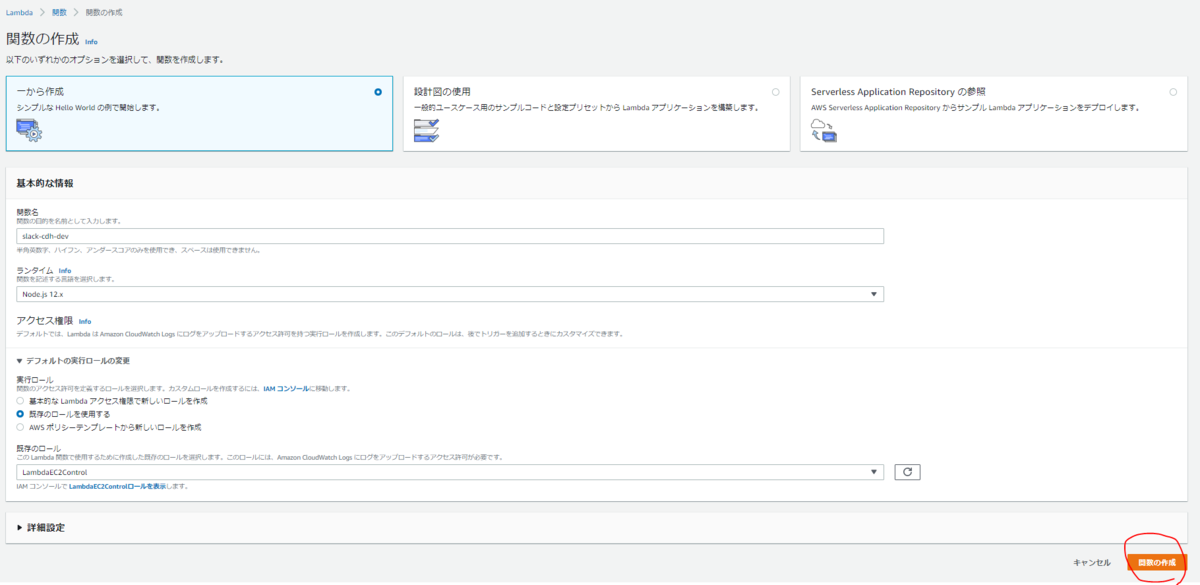This screenshot has width=1200, height=585.
Task: Open Info link next to 関数の作成 title
Action: [91, 42]
